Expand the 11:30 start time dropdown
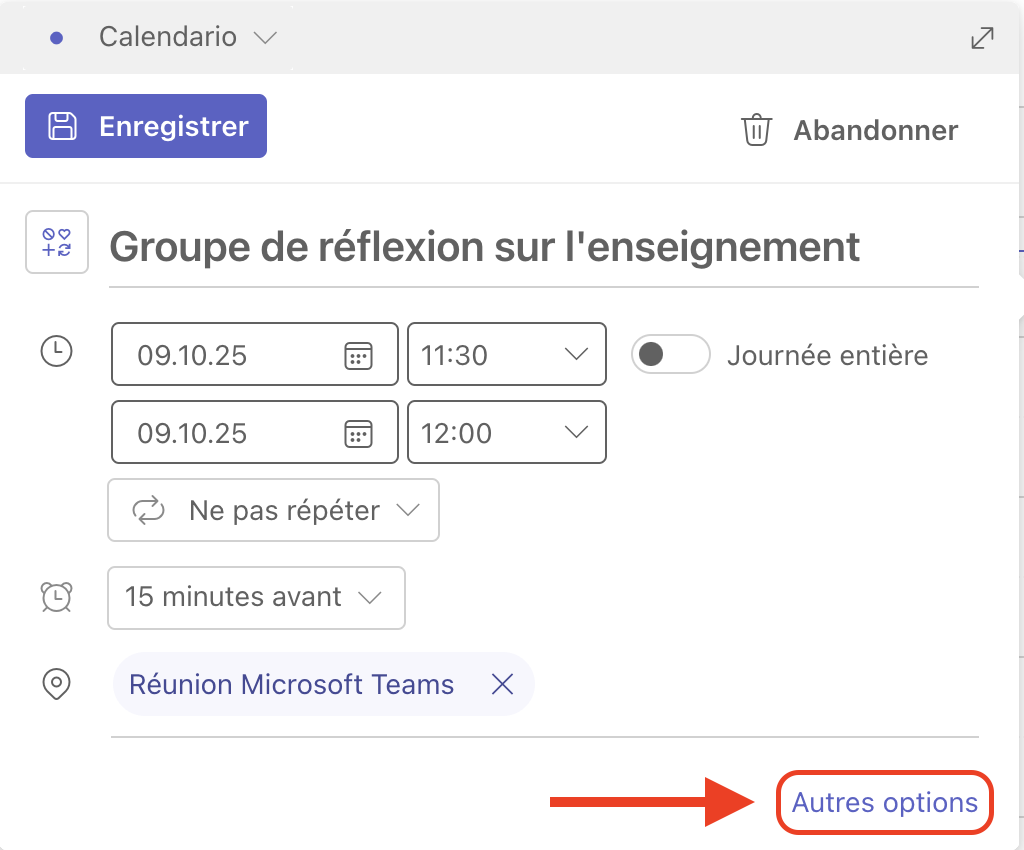This screenshot has width=1024, height=850. (x=576, y=355)
